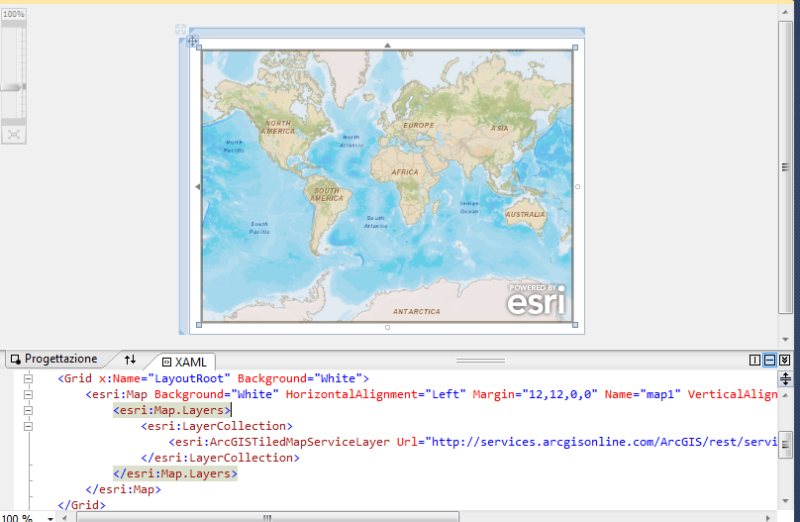Click the top-right resize handle of map

click(x=575, y=47)
